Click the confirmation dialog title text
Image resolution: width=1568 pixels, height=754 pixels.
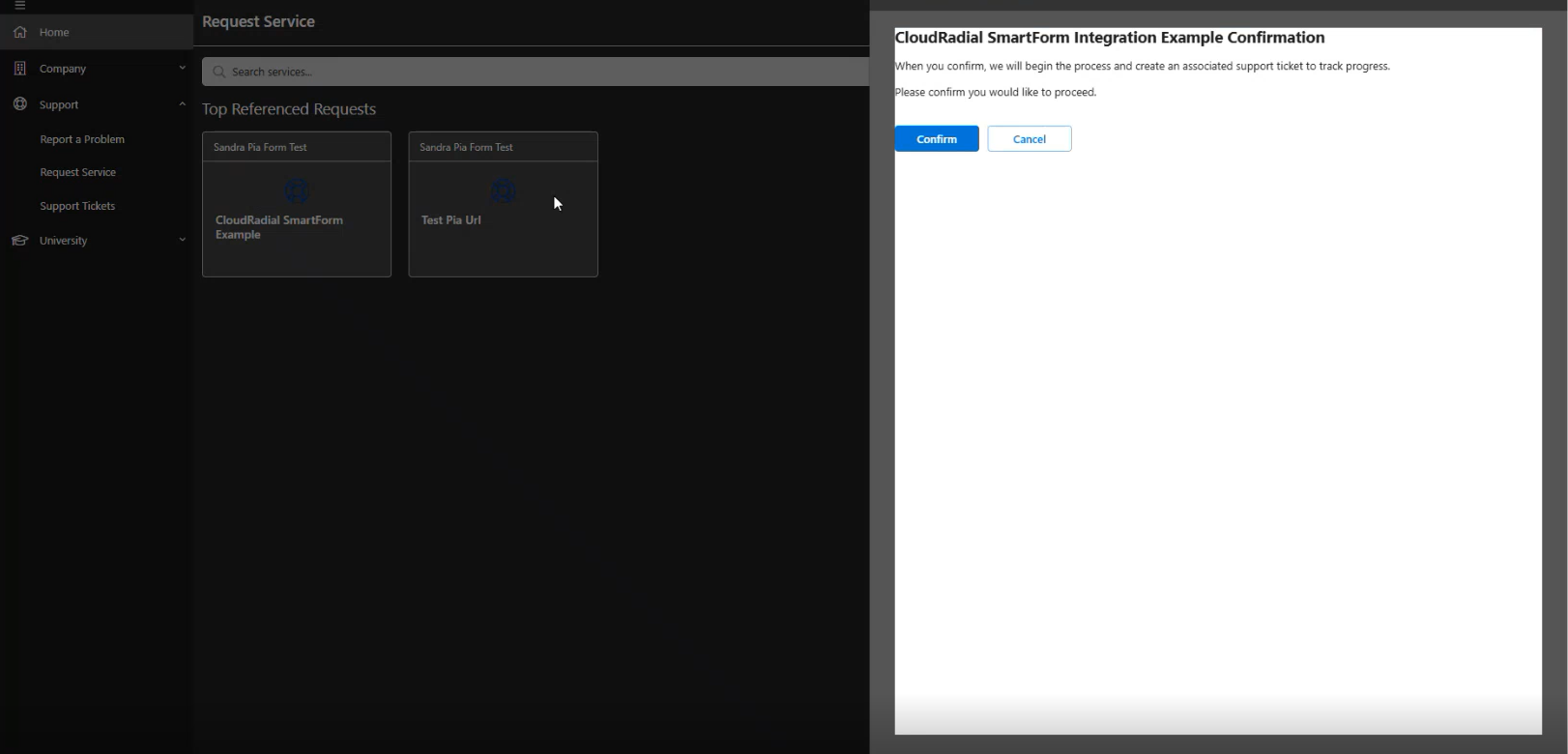[x=1110, y=38]
